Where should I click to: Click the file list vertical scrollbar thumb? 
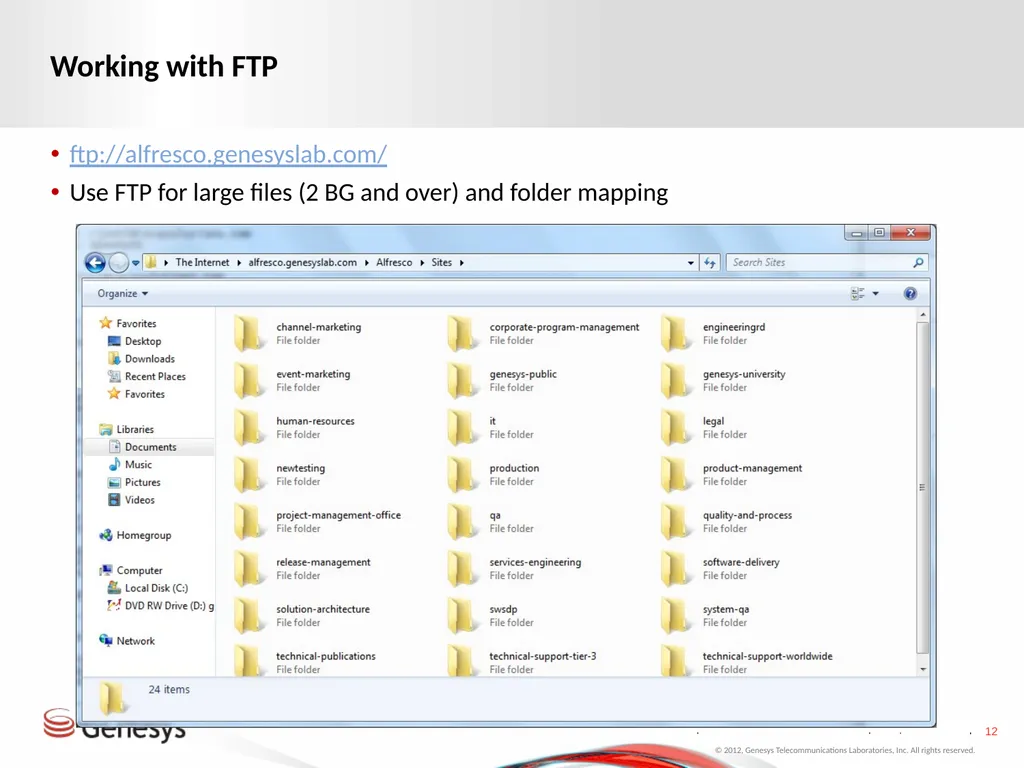[922, 487]
